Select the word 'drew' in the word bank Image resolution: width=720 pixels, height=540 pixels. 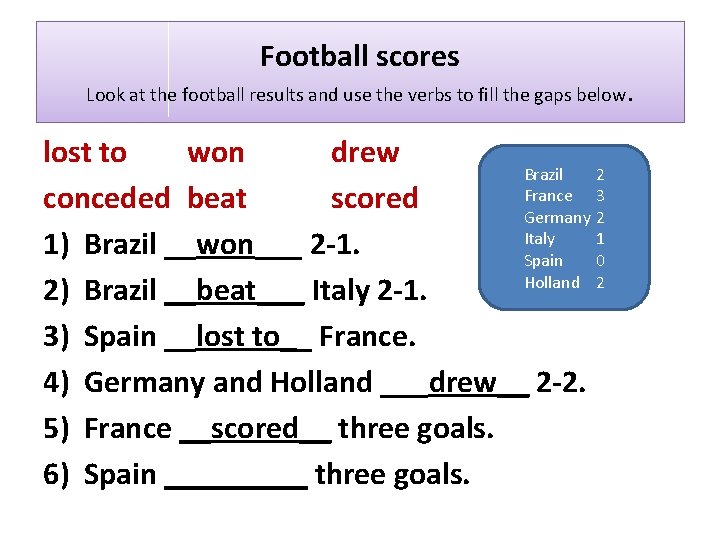pos(364,153)
